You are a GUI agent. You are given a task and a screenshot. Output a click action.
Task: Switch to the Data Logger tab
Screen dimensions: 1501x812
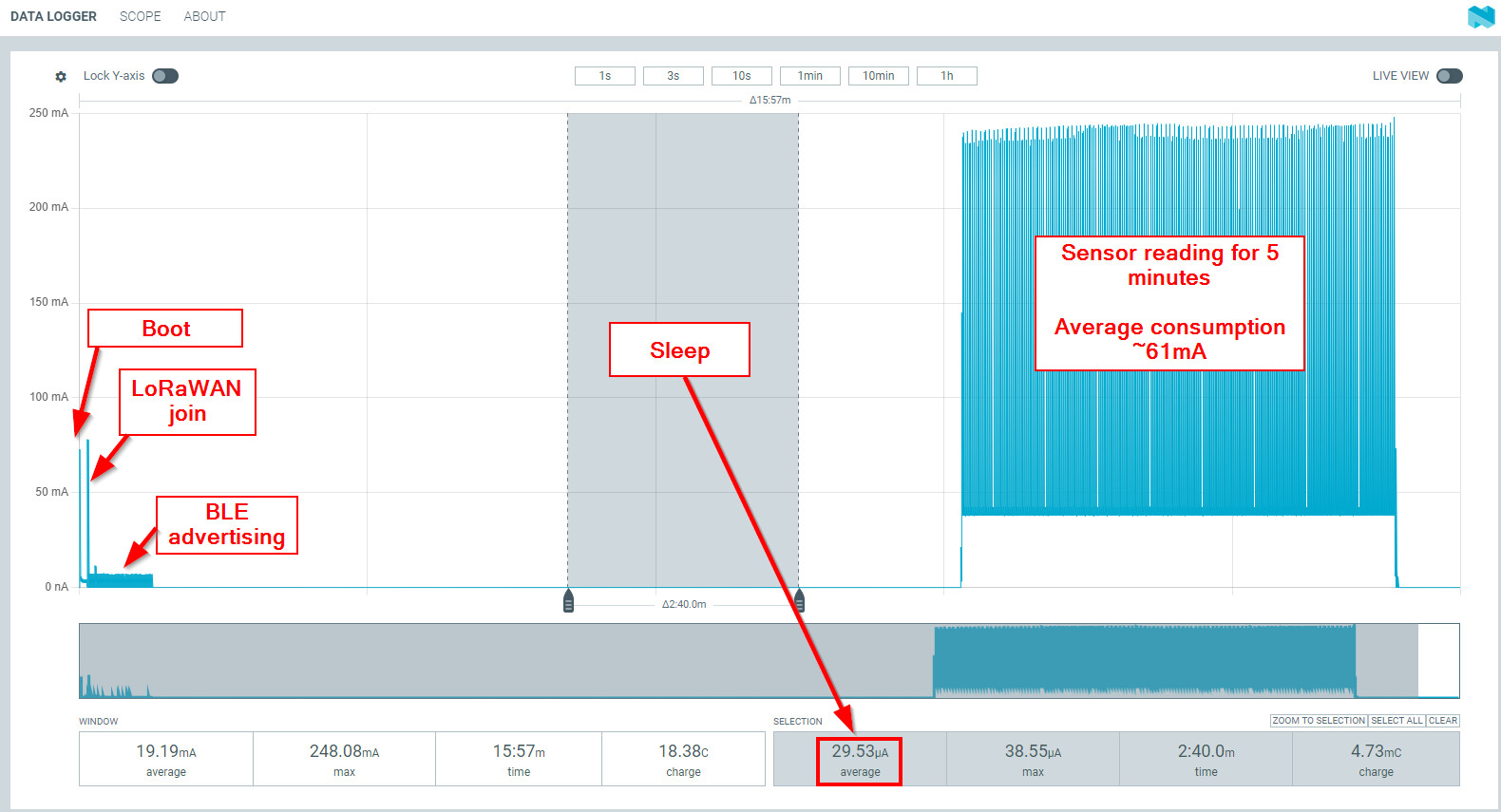53,16
